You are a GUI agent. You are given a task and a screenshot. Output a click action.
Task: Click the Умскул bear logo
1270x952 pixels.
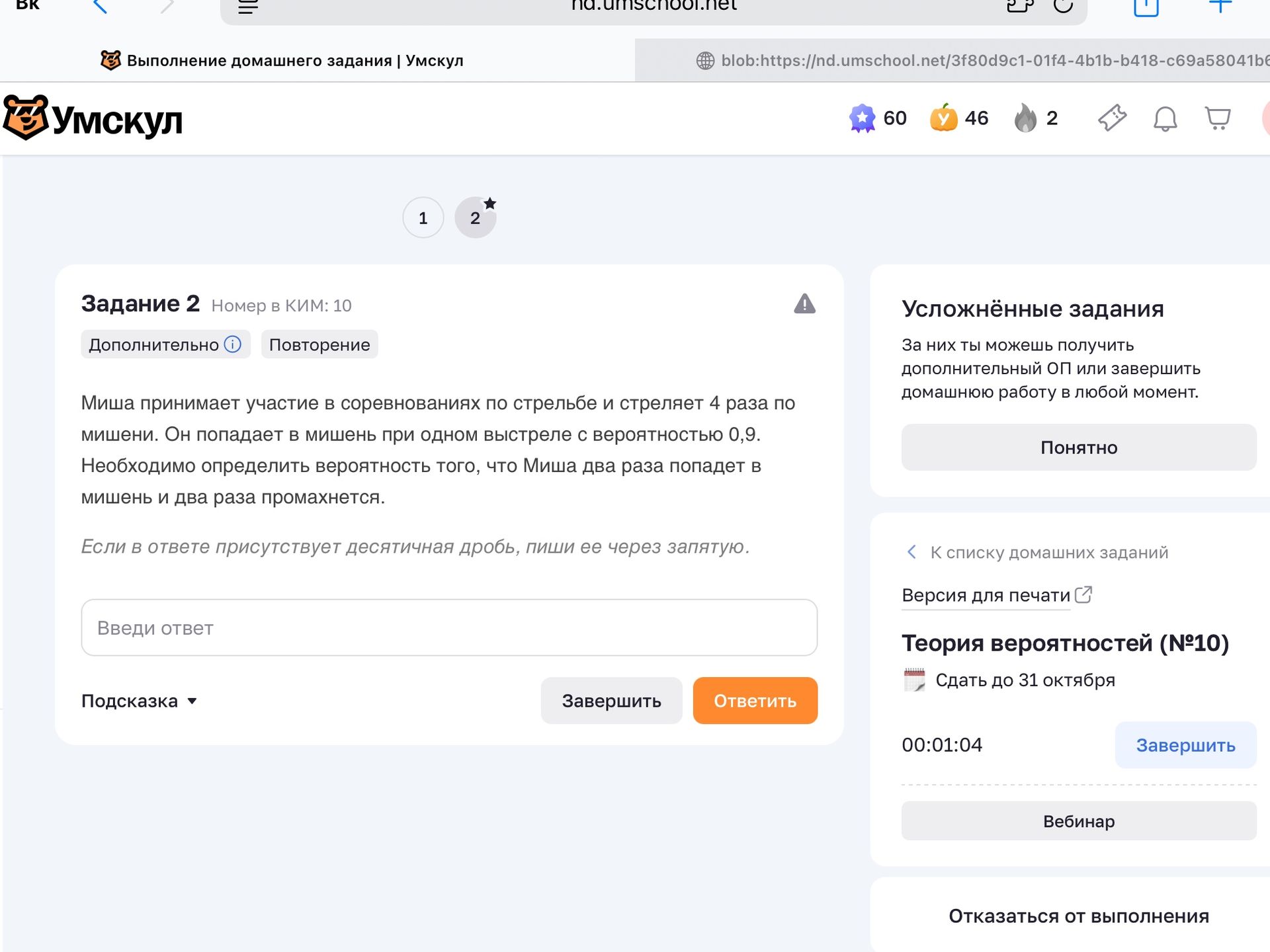pyautogui.click(x=93, y=119)
